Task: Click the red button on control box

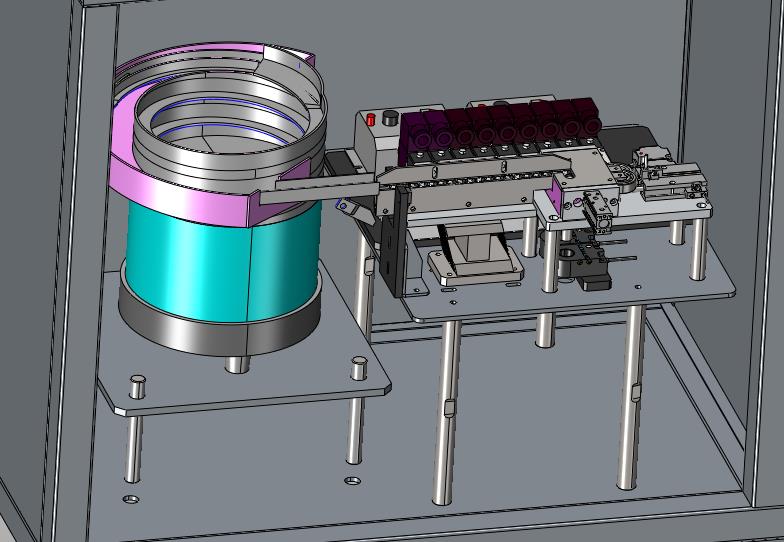Action: pos(370,120)
